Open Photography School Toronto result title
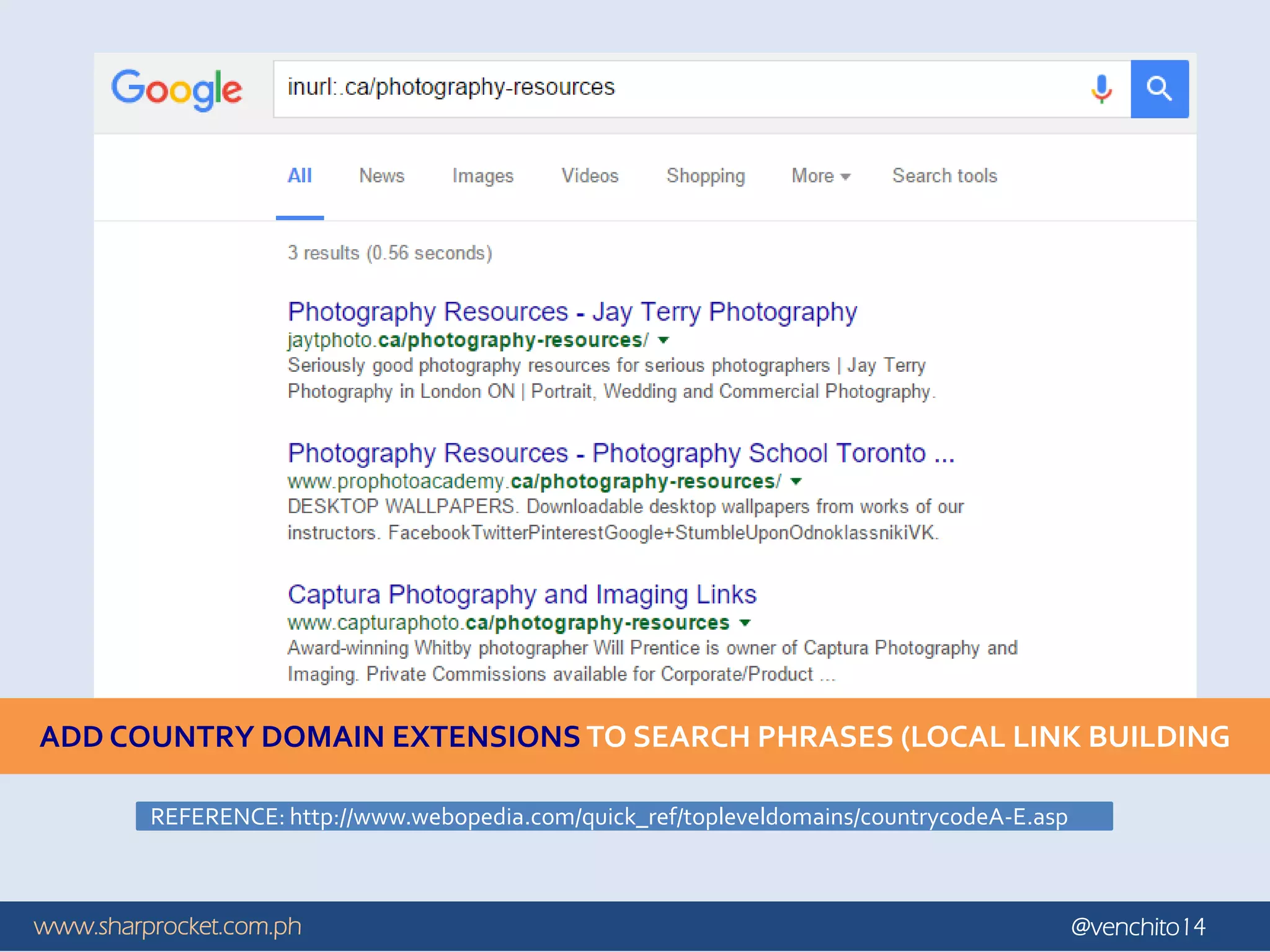 click(x=621, y=453)
